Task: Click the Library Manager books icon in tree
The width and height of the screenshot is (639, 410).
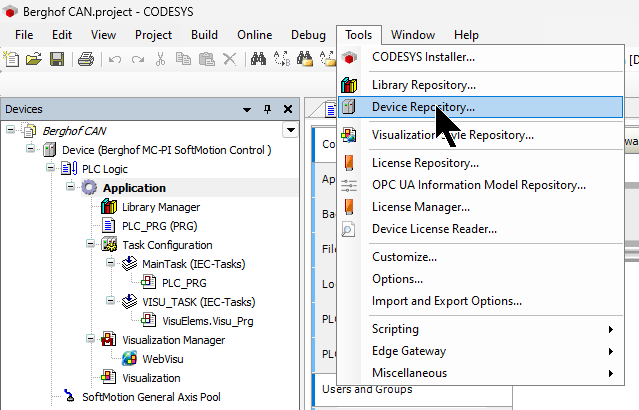Action: coord(109,207)
